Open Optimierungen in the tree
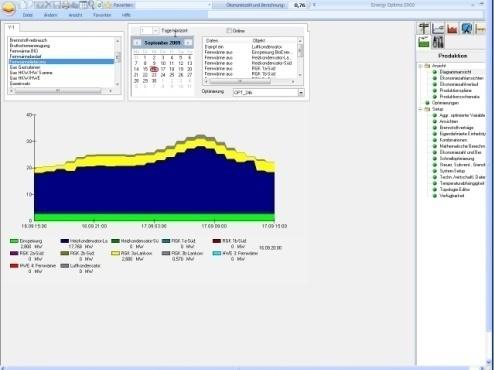This screenshot has height=370, width=494. point(445,103)
